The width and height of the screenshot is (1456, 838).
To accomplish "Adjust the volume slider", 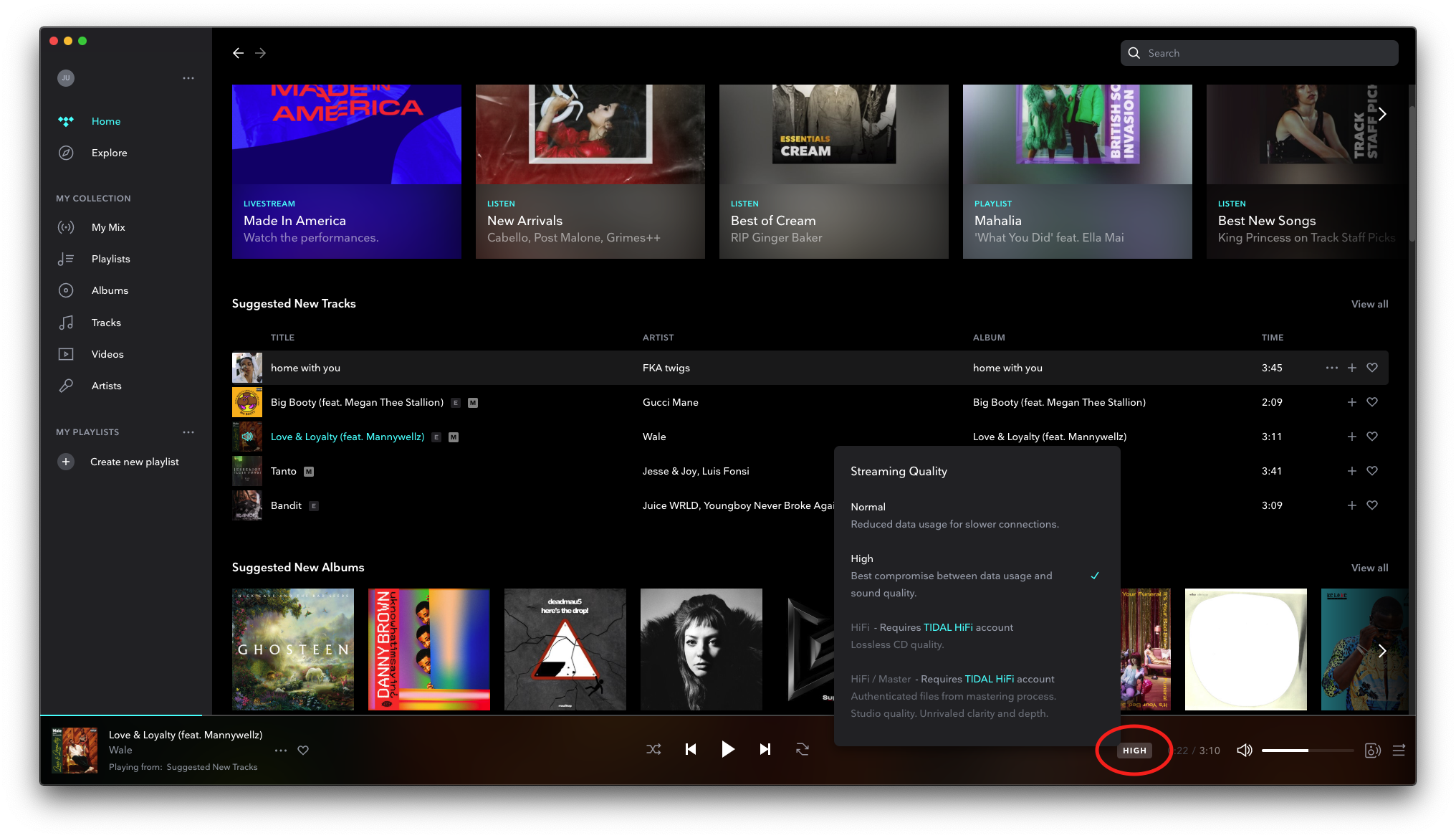I will (x=1308, y=751).
